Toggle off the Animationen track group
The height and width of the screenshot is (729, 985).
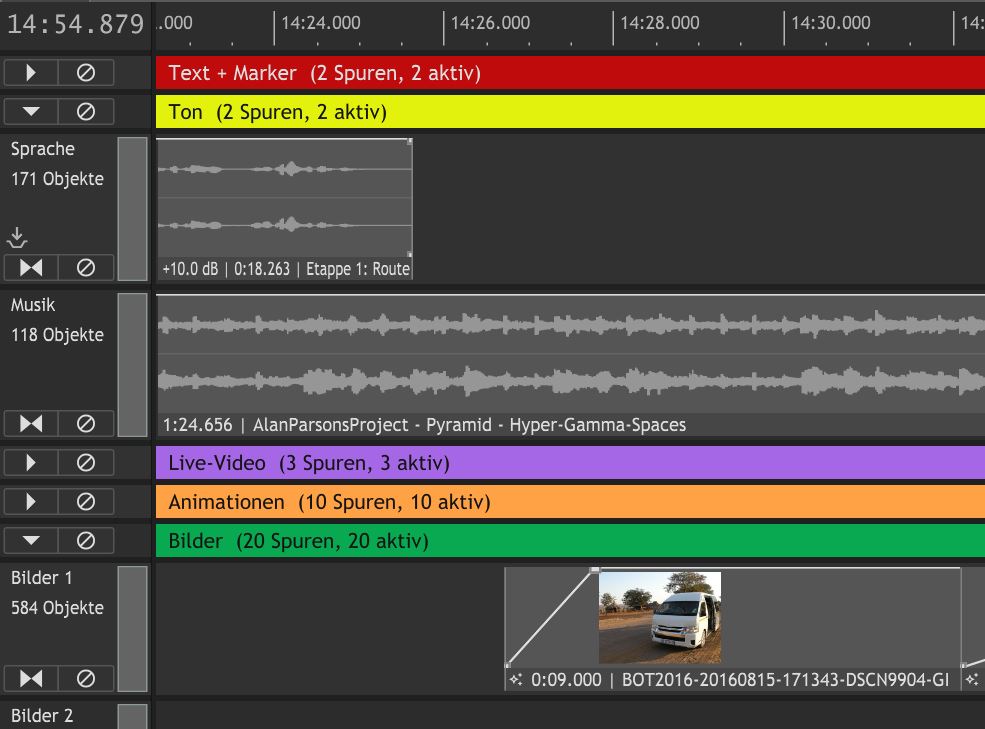coord(86,502)
